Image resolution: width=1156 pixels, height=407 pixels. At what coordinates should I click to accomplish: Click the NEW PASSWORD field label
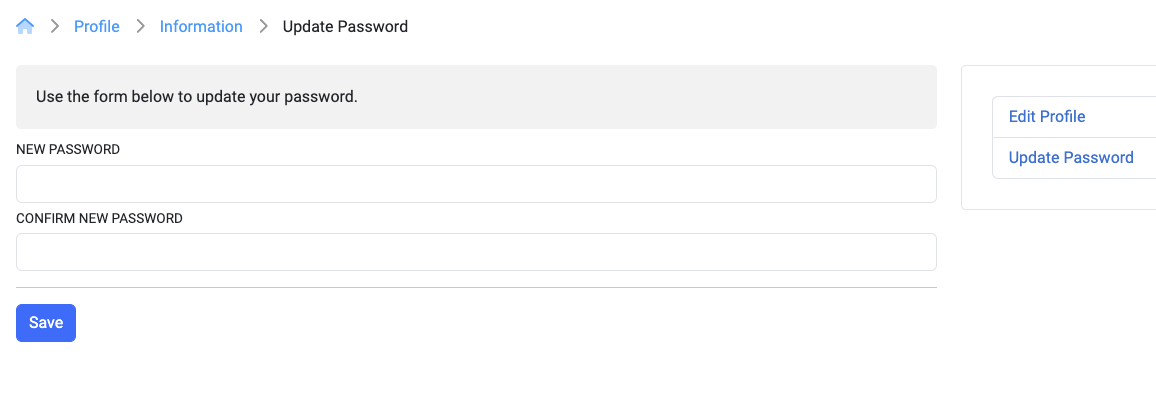coord(68,150)
